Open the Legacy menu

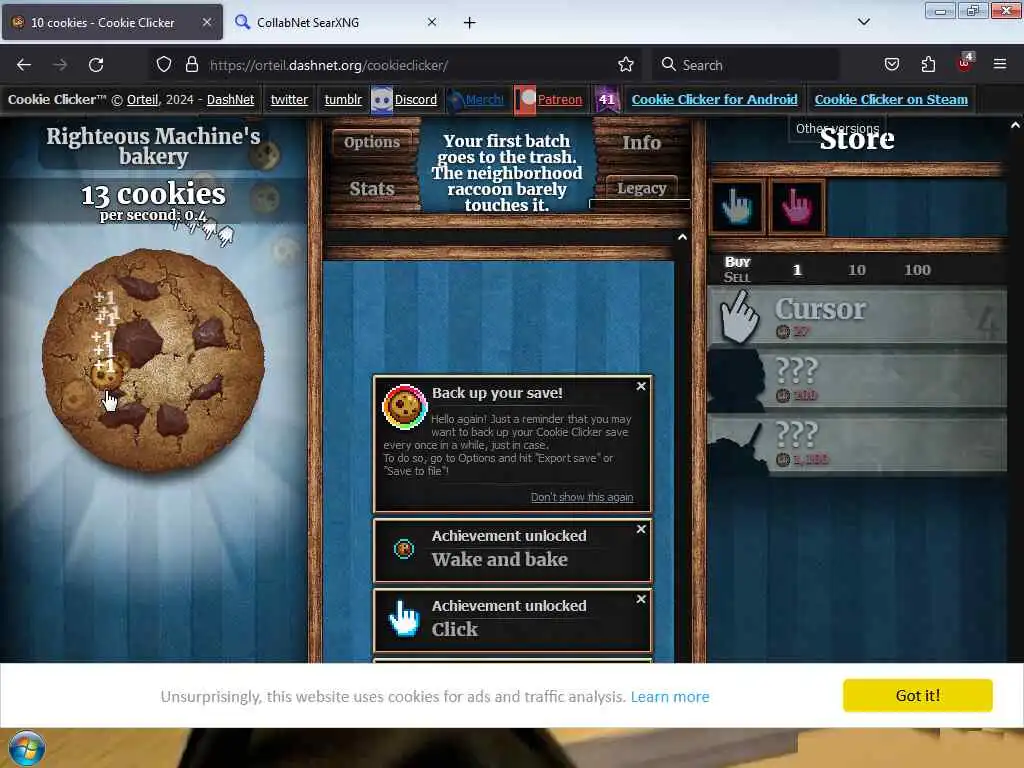pyautogui.click(x=641, y=188)
